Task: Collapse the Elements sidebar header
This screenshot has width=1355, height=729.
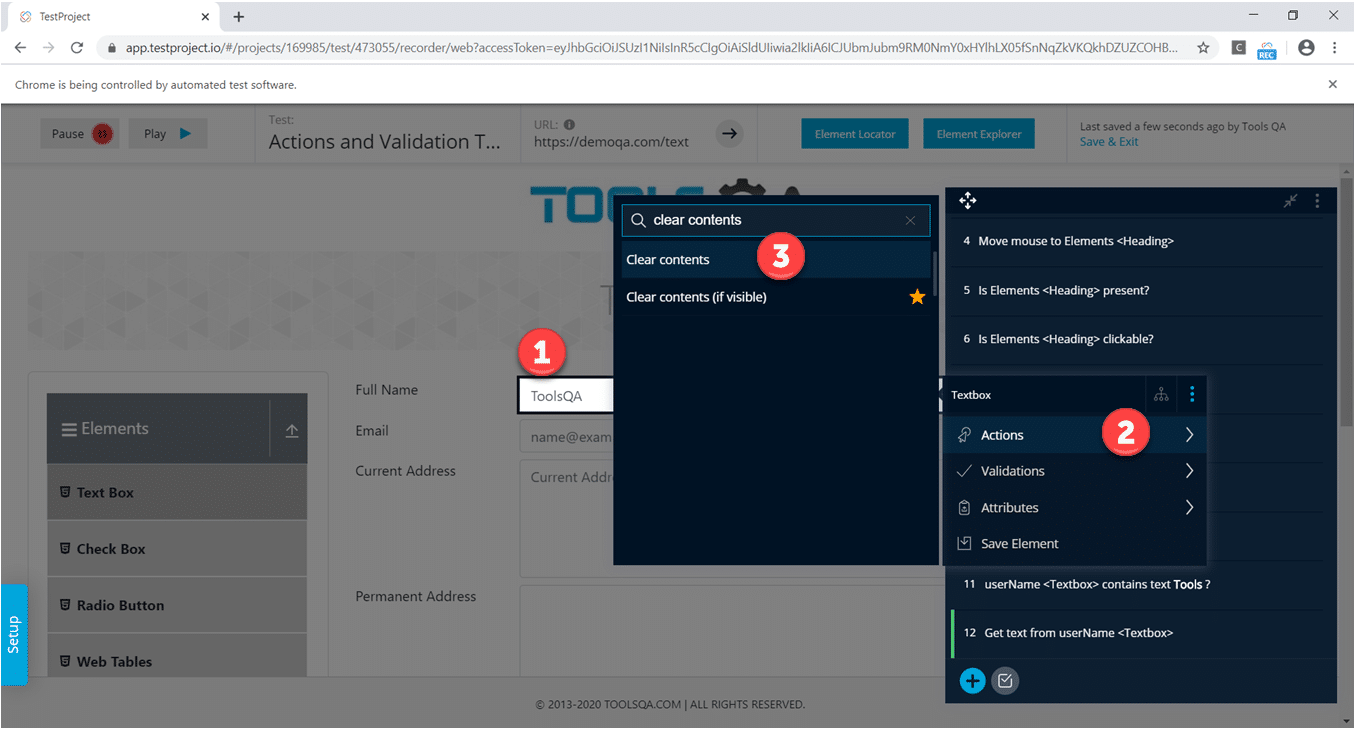Action: (158, 429)
